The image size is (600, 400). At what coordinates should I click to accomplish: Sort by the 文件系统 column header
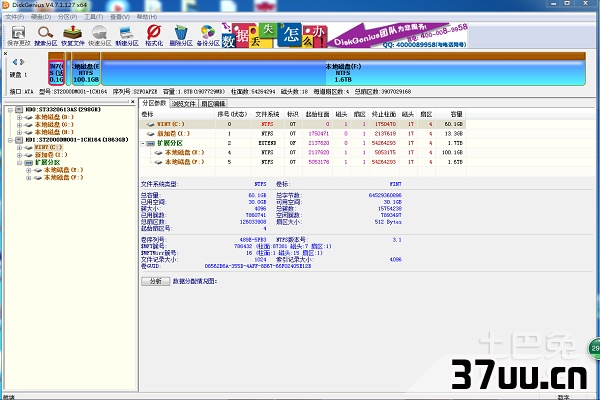point(267,114)
